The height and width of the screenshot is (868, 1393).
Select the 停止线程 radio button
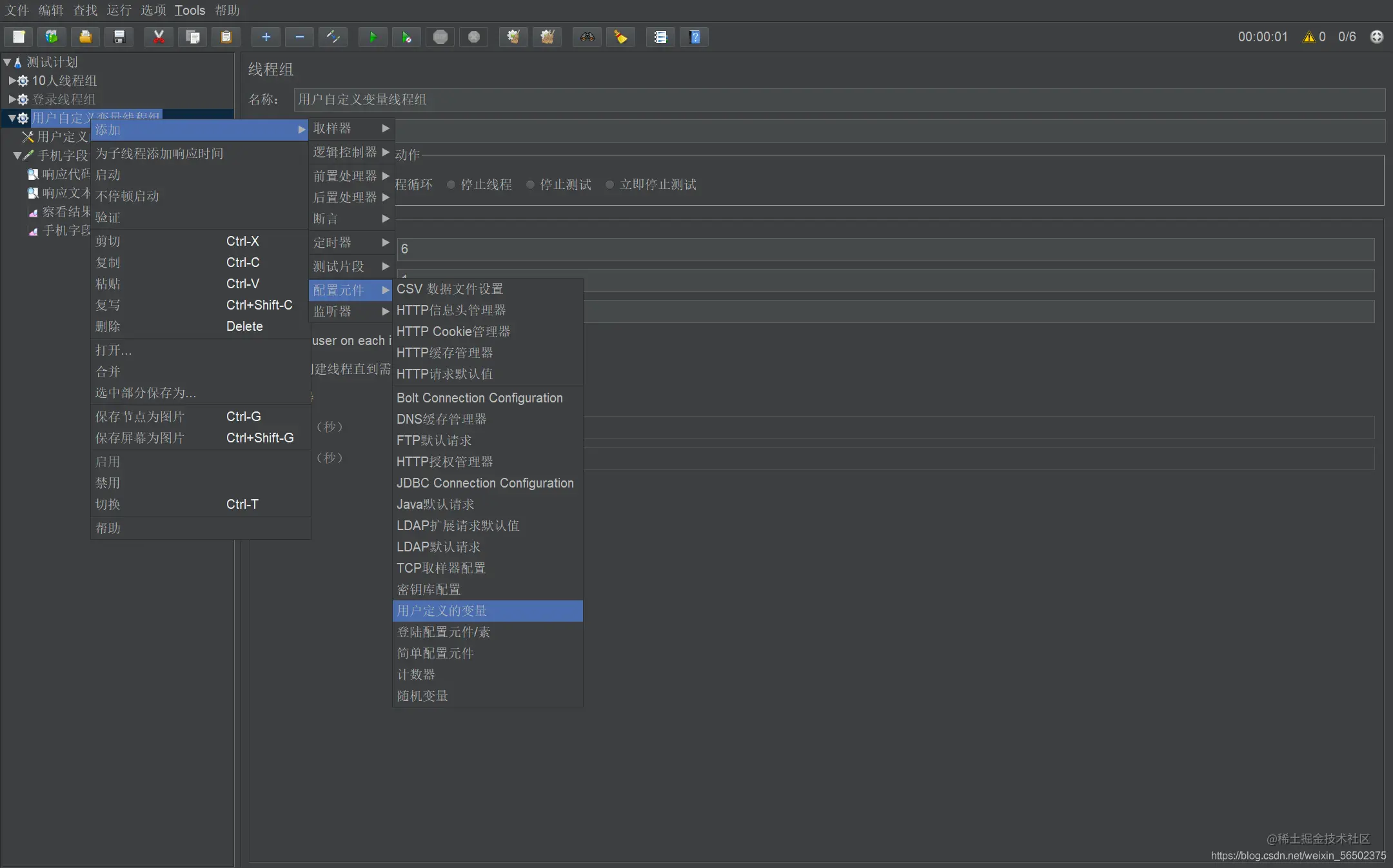pos(451,184)
